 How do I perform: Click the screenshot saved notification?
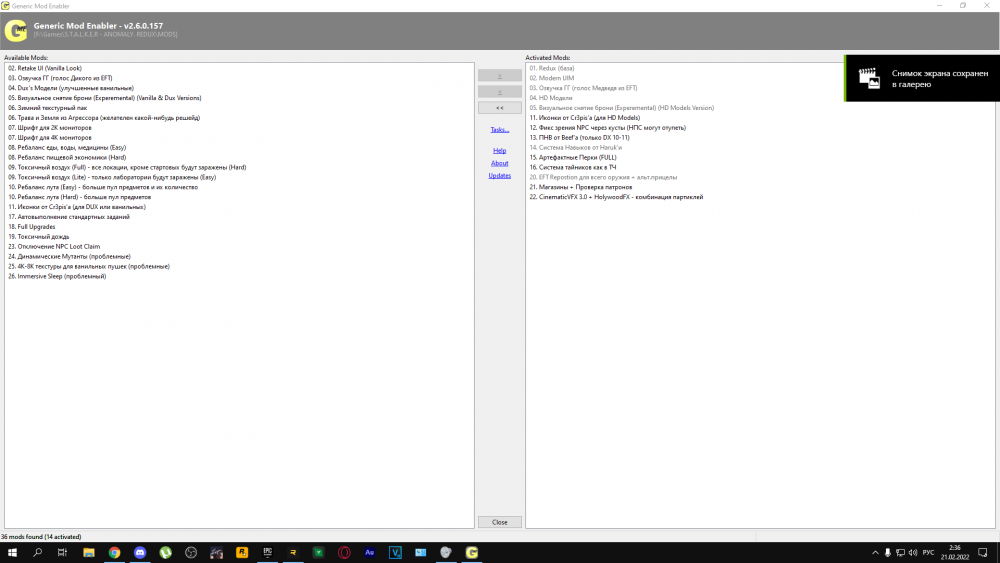[x=922, y=78]
